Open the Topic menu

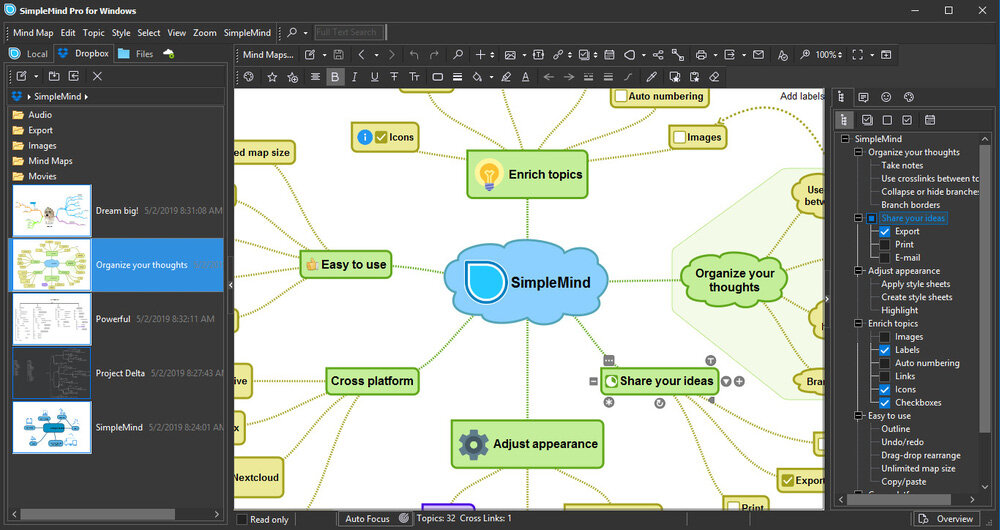pyautogui.click(x=93, y=33)
